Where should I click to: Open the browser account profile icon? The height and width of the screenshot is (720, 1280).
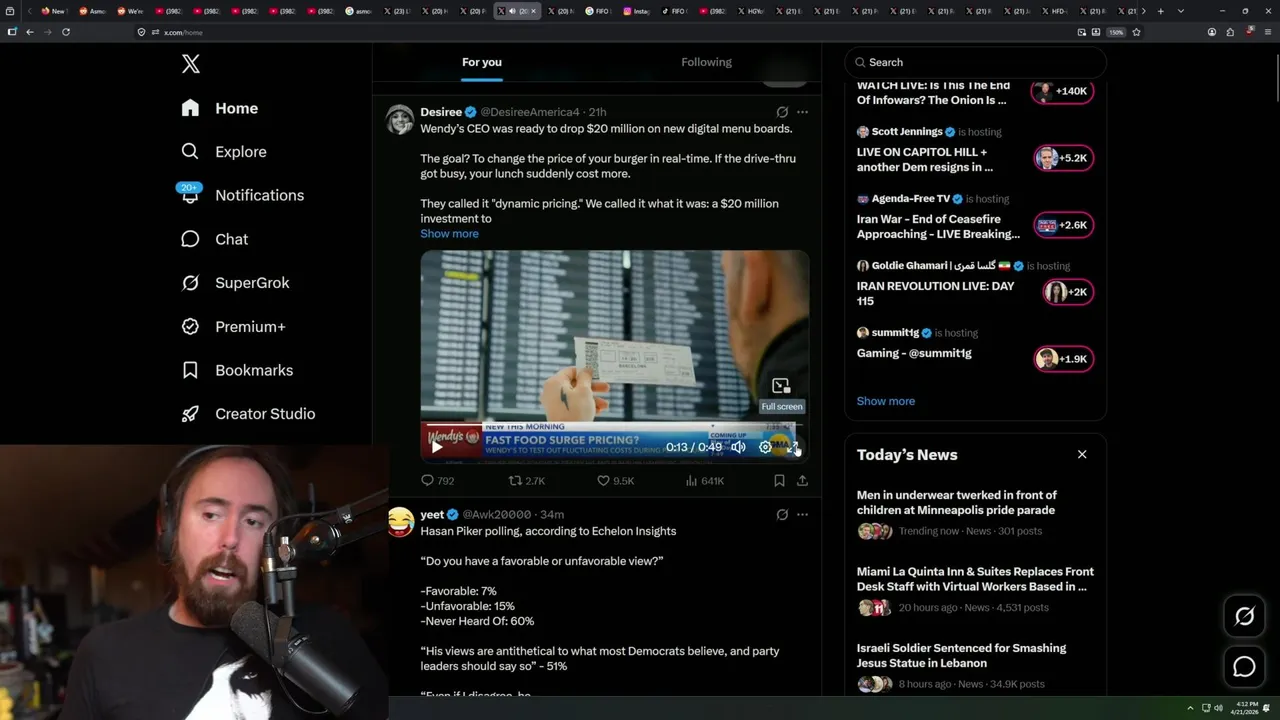(x=1212, y=32)
